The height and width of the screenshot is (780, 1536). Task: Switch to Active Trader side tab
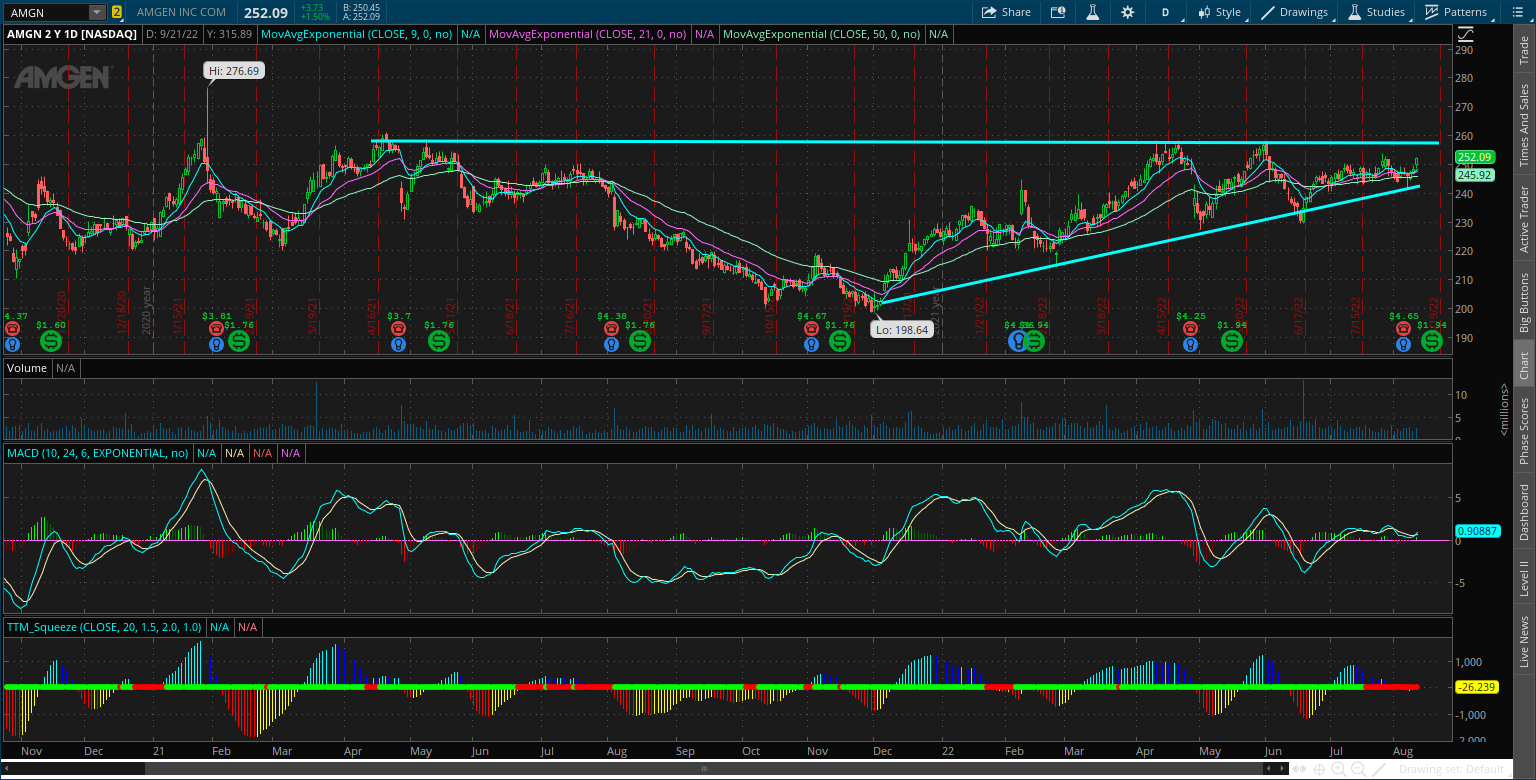click(x=1524, y=220)
